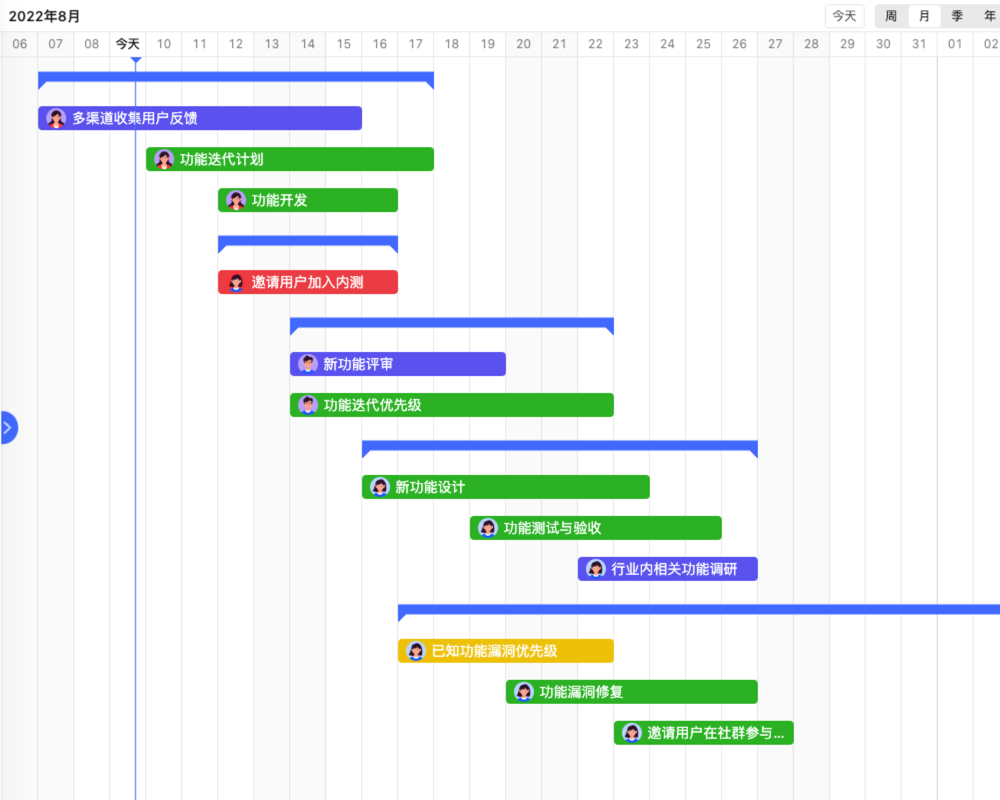Click avatar on 多渠道收集用户反馈 task bar
The width and height of the screenshot is (1000, 800).
coord(56,118)
